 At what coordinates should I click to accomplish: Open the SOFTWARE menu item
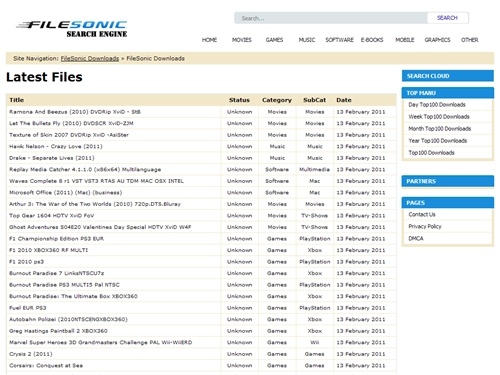(x=339, y=40)
